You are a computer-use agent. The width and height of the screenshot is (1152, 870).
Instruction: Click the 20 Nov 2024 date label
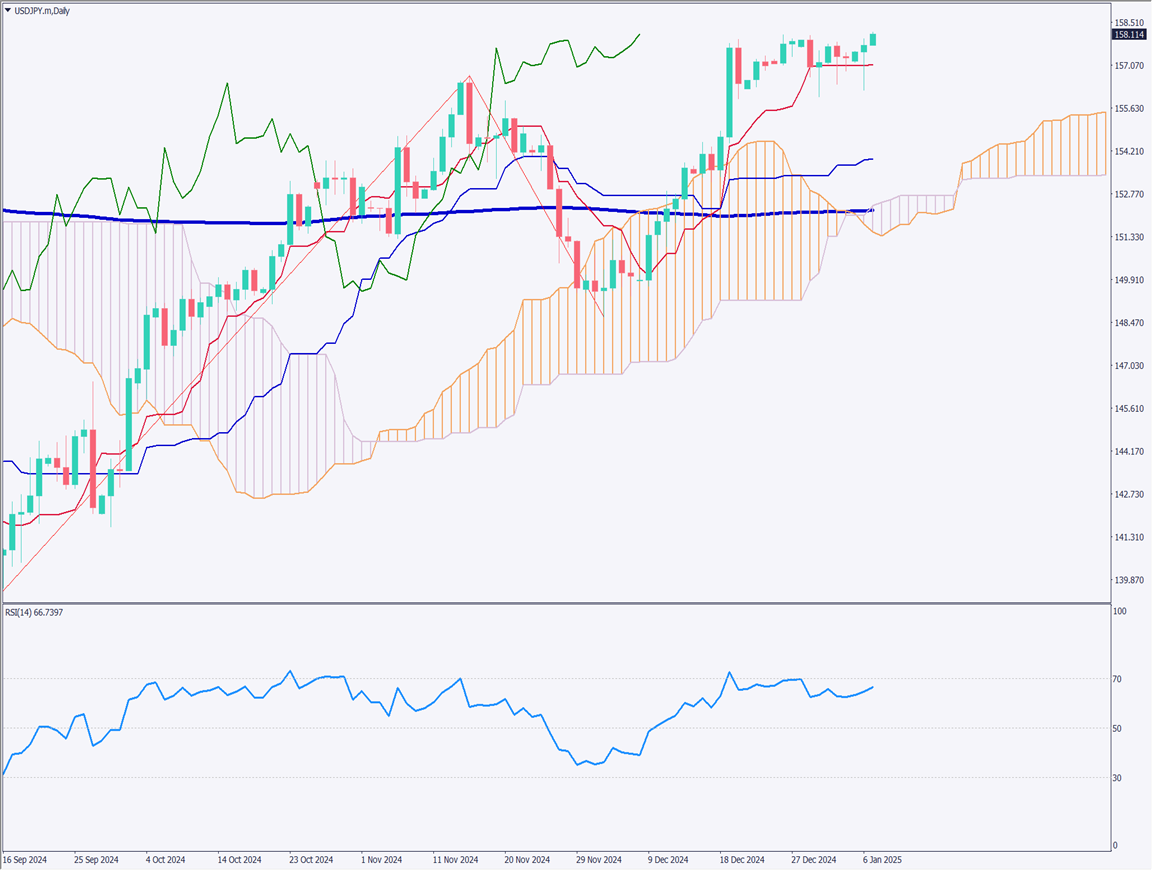pos(527,860)
